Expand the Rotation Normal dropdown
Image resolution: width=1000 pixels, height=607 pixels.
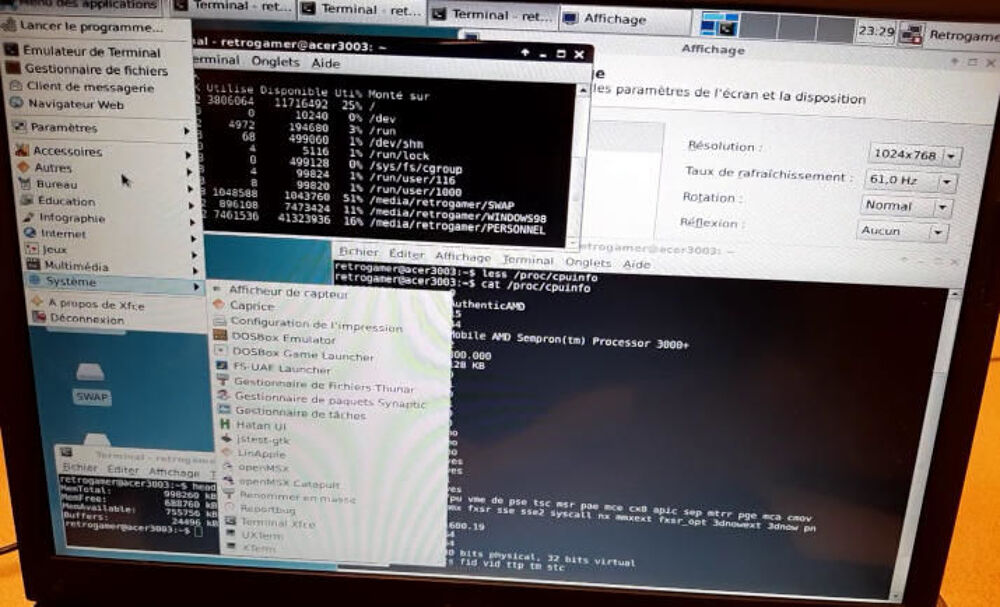(x=906, y=206)
